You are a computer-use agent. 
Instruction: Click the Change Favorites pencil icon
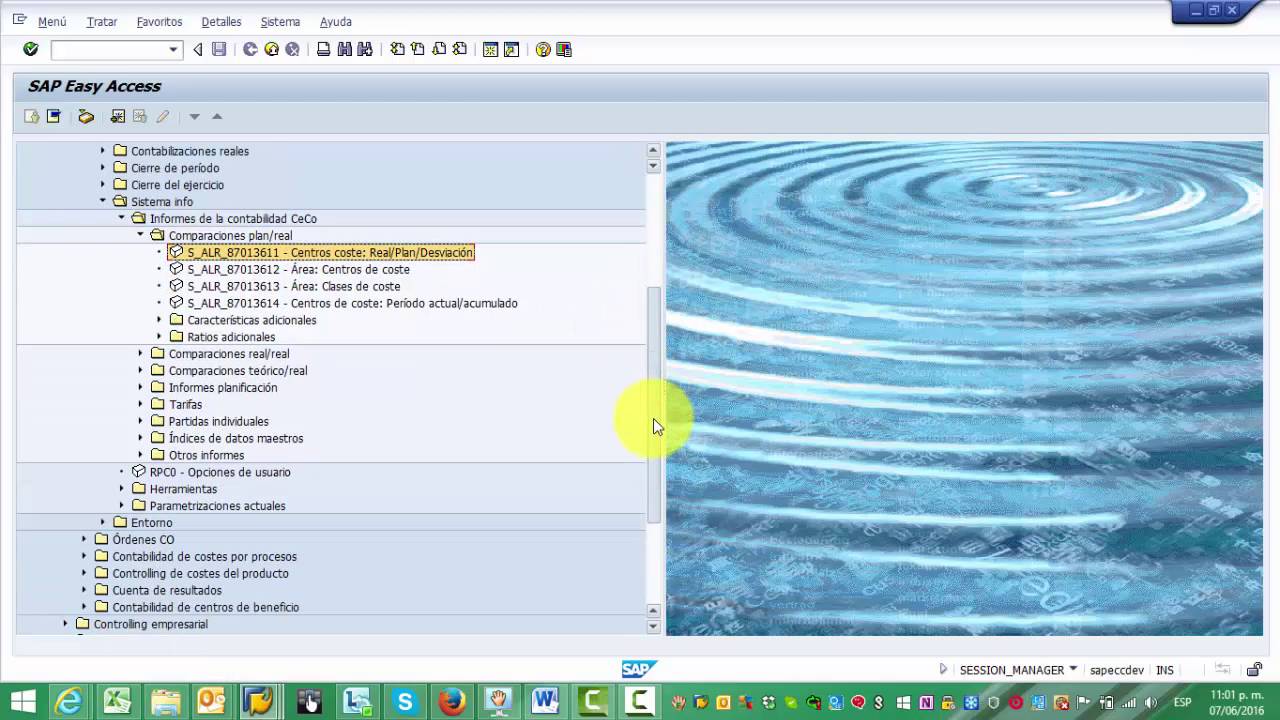point(162,117)
